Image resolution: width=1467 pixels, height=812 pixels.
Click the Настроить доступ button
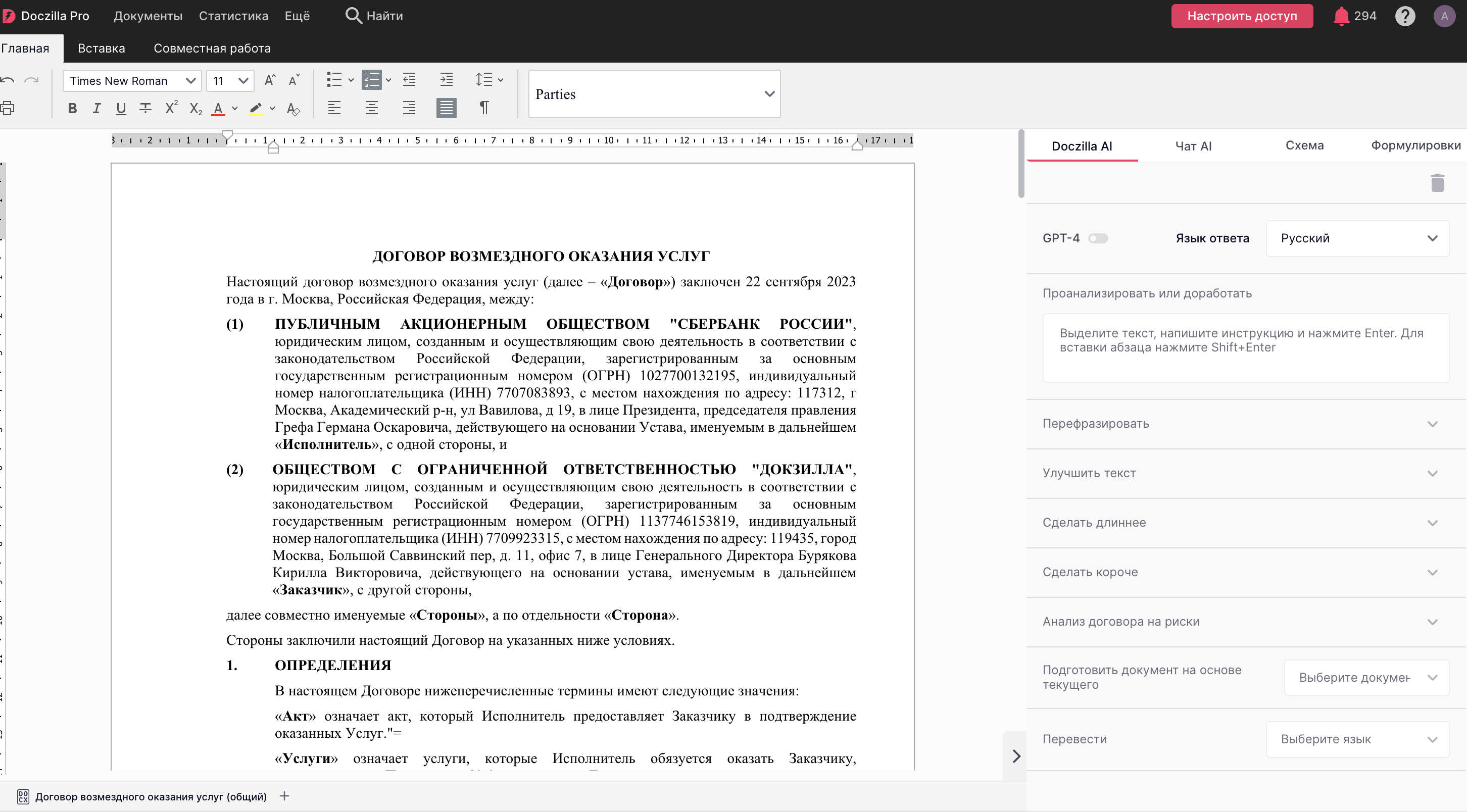coord(1242,16)
